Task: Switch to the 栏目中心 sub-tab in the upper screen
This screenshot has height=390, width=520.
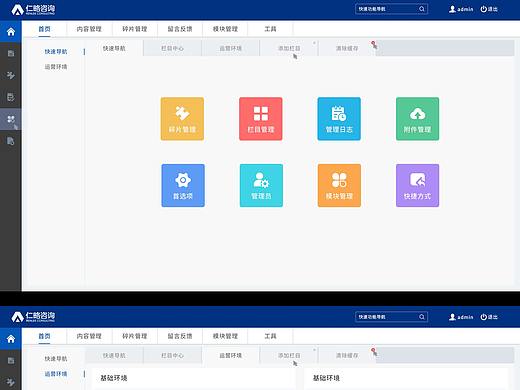Action: 172,48
